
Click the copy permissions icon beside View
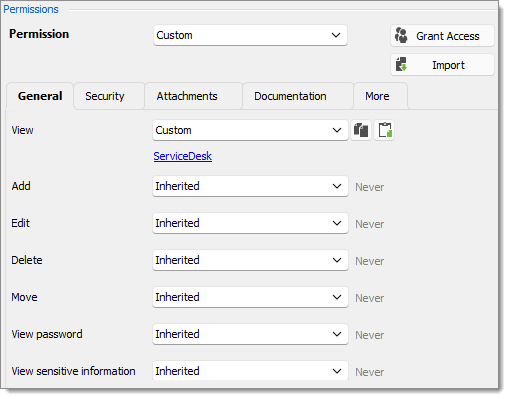coord(361,130)
